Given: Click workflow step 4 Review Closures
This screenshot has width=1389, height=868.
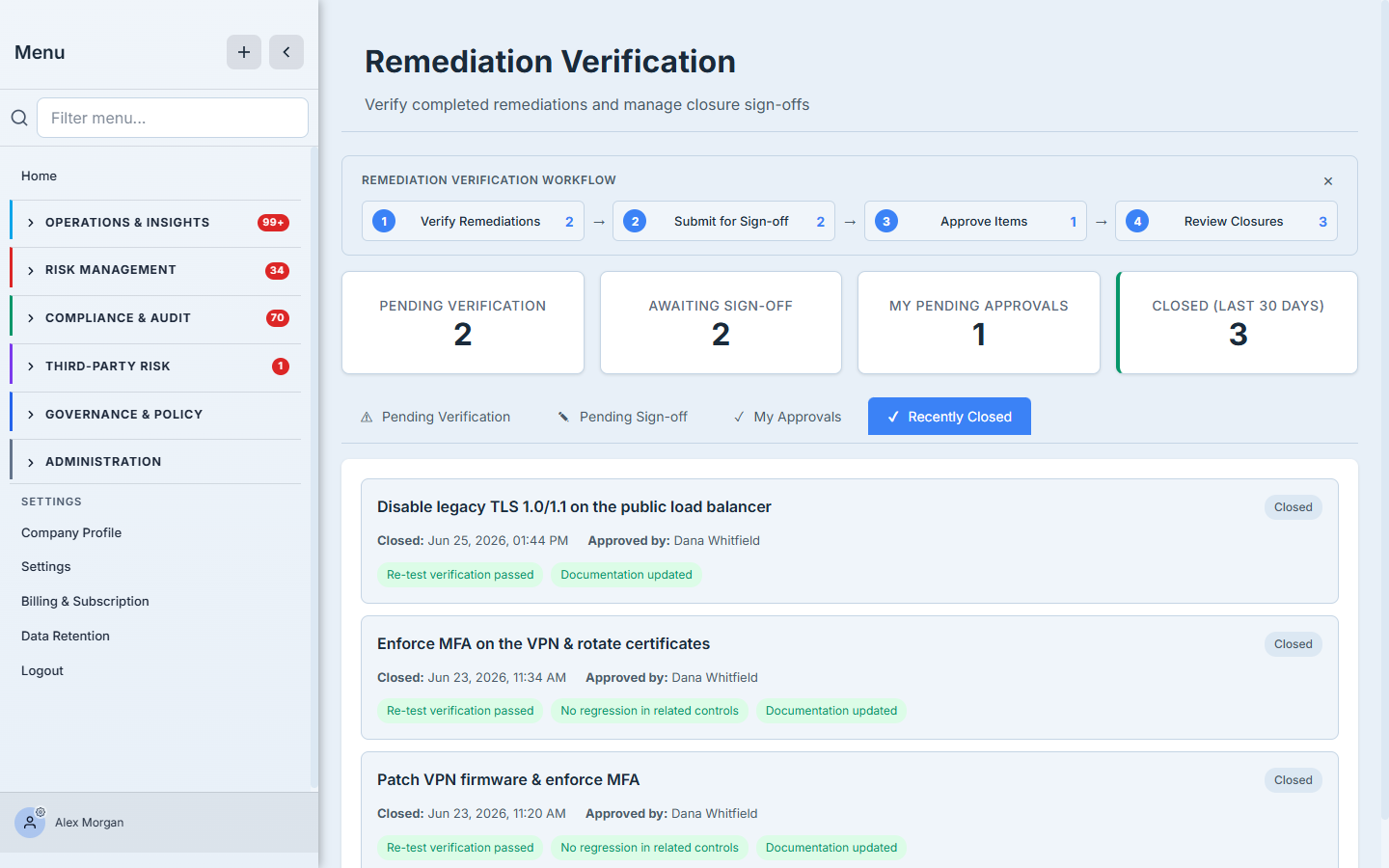Looking at the screenshot, I should tap(1226, 221).
